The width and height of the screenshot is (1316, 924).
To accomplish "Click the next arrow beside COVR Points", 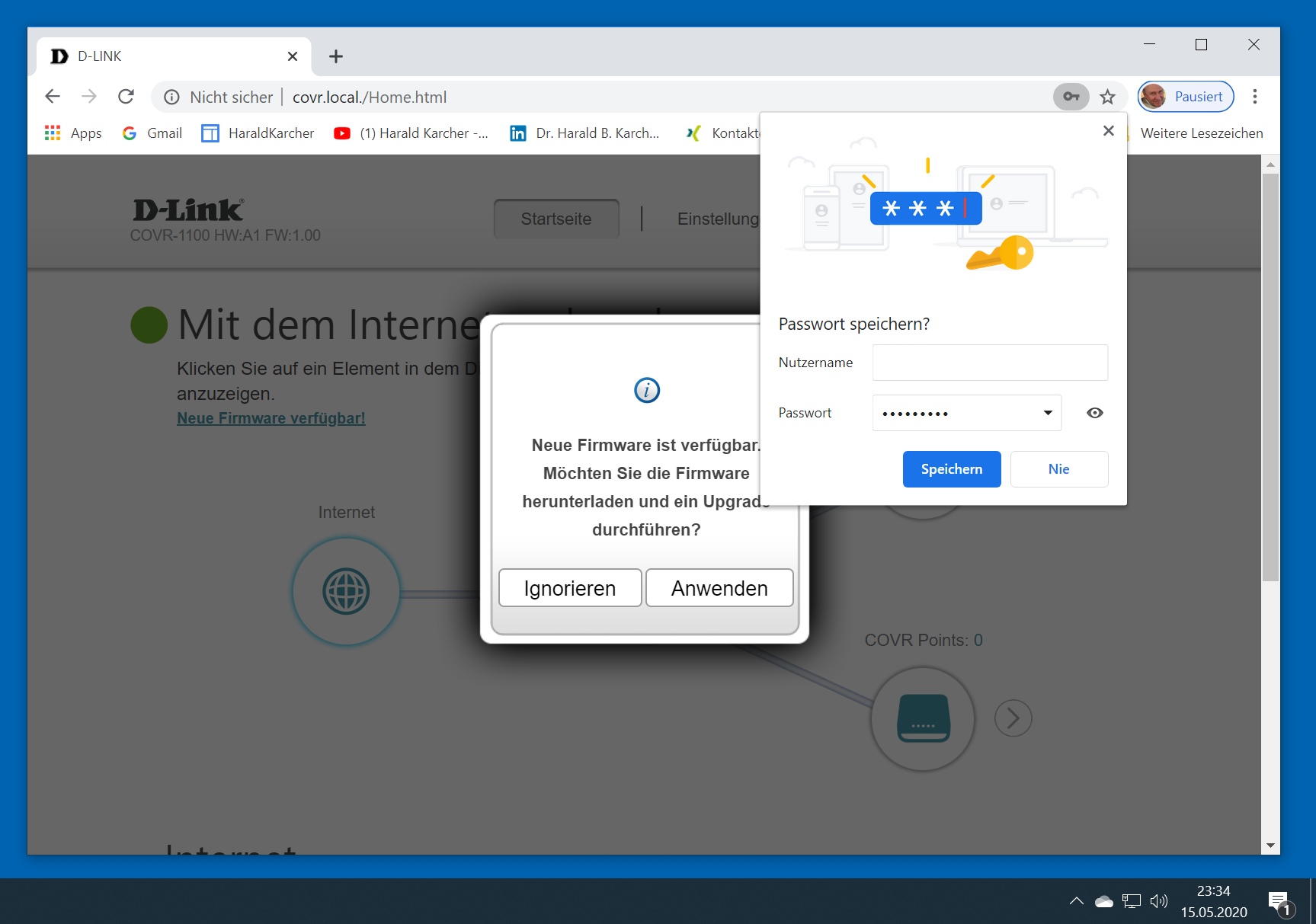I will pos(1013,718).
